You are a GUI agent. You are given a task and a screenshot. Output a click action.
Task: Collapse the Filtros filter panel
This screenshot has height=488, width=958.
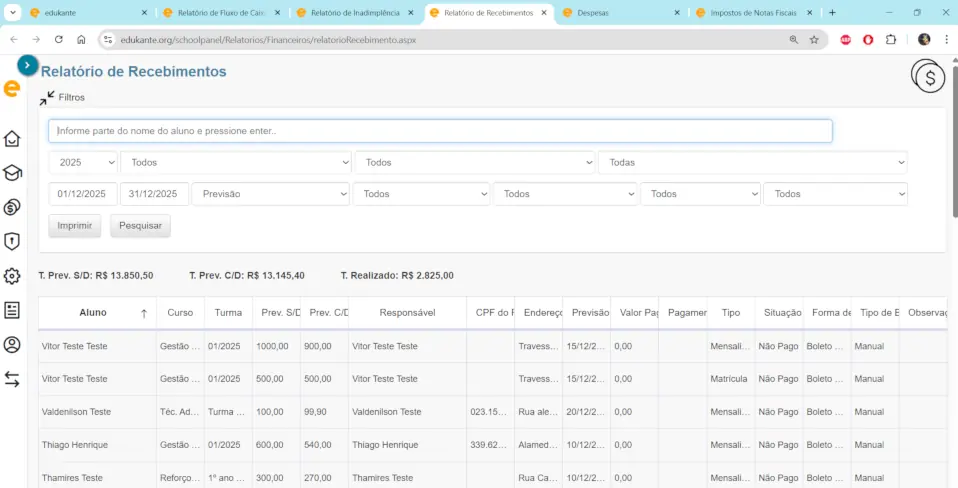click(48, 98)
